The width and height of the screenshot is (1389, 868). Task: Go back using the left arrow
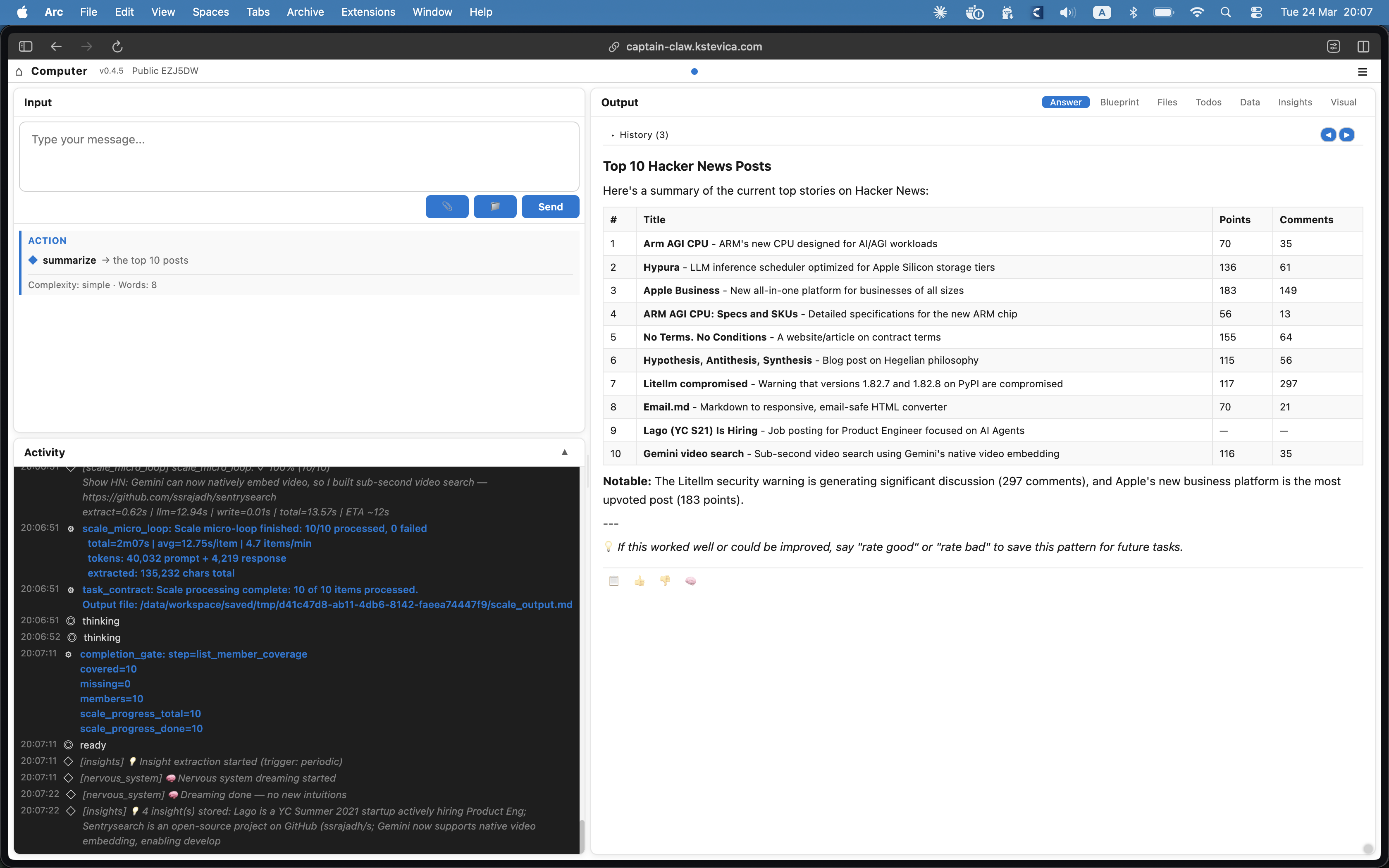[56, 46]
